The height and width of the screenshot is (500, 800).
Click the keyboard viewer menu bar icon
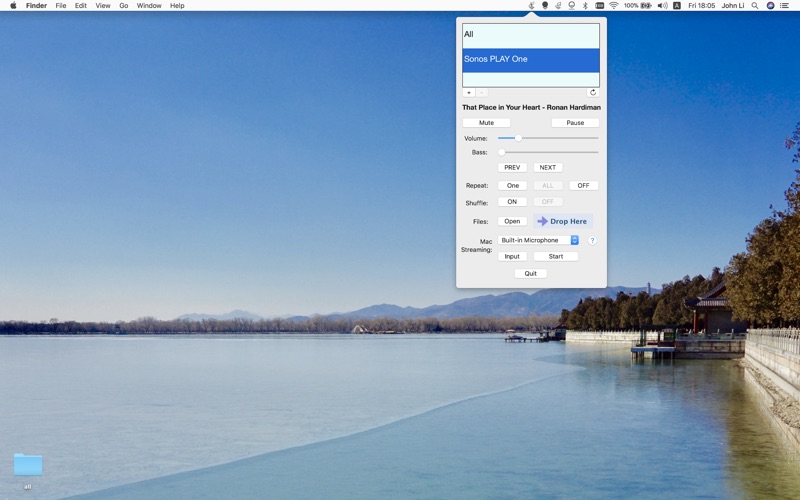tap(599, 6)
